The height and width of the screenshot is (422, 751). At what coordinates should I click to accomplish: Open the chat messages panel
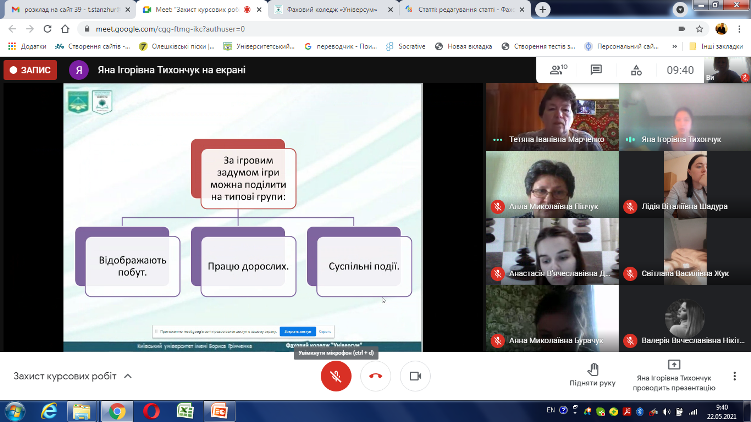[596, 70]
